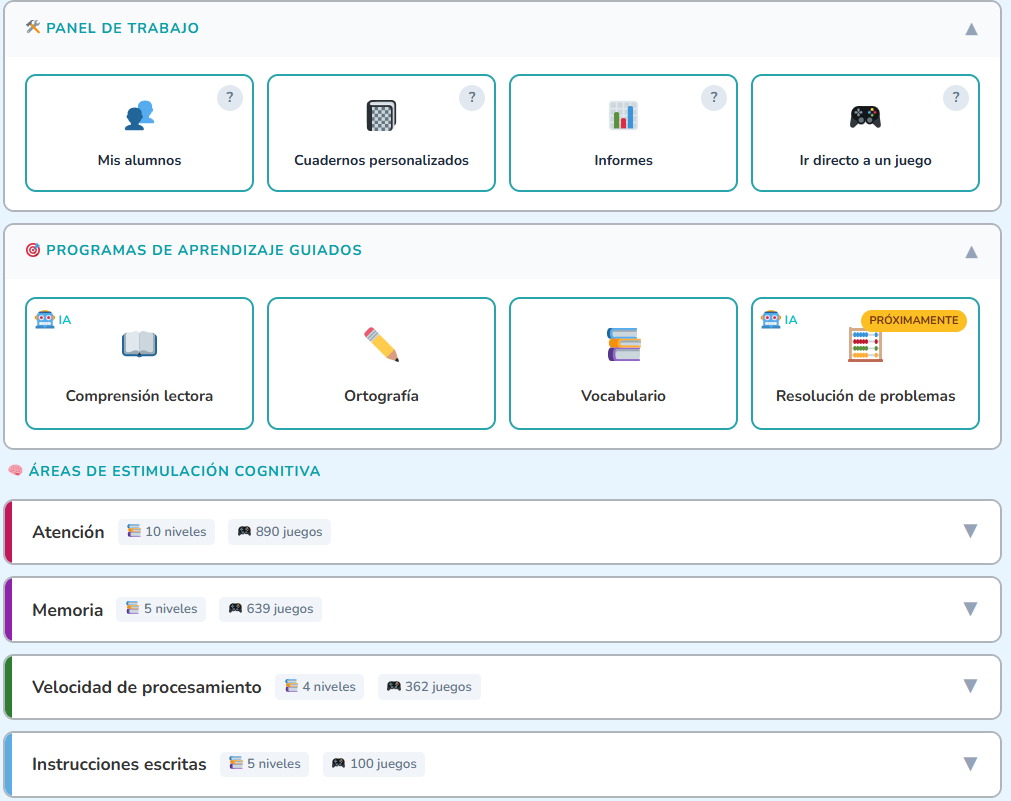The height and width of the screenshot is (801, 1011).
Task: Click the 100 juegos badge in Instrucciones escritas
Action: (x=374, y=764)
